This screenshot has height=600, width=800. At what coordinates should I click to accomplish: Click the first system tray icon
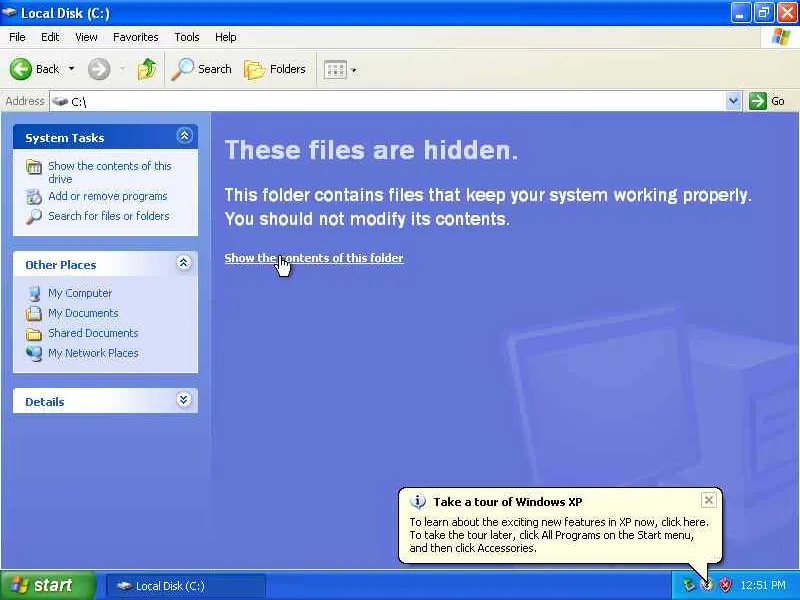689,585
